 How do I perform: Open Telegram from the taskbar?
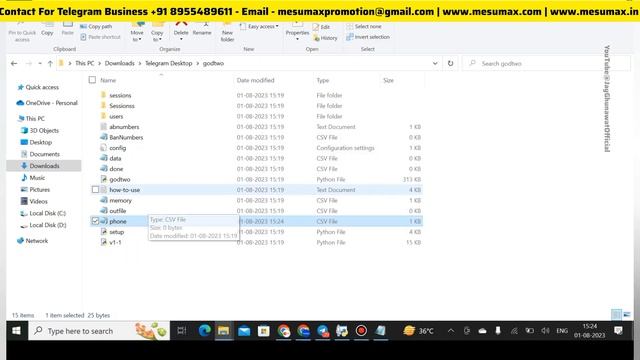click(323, 331)
